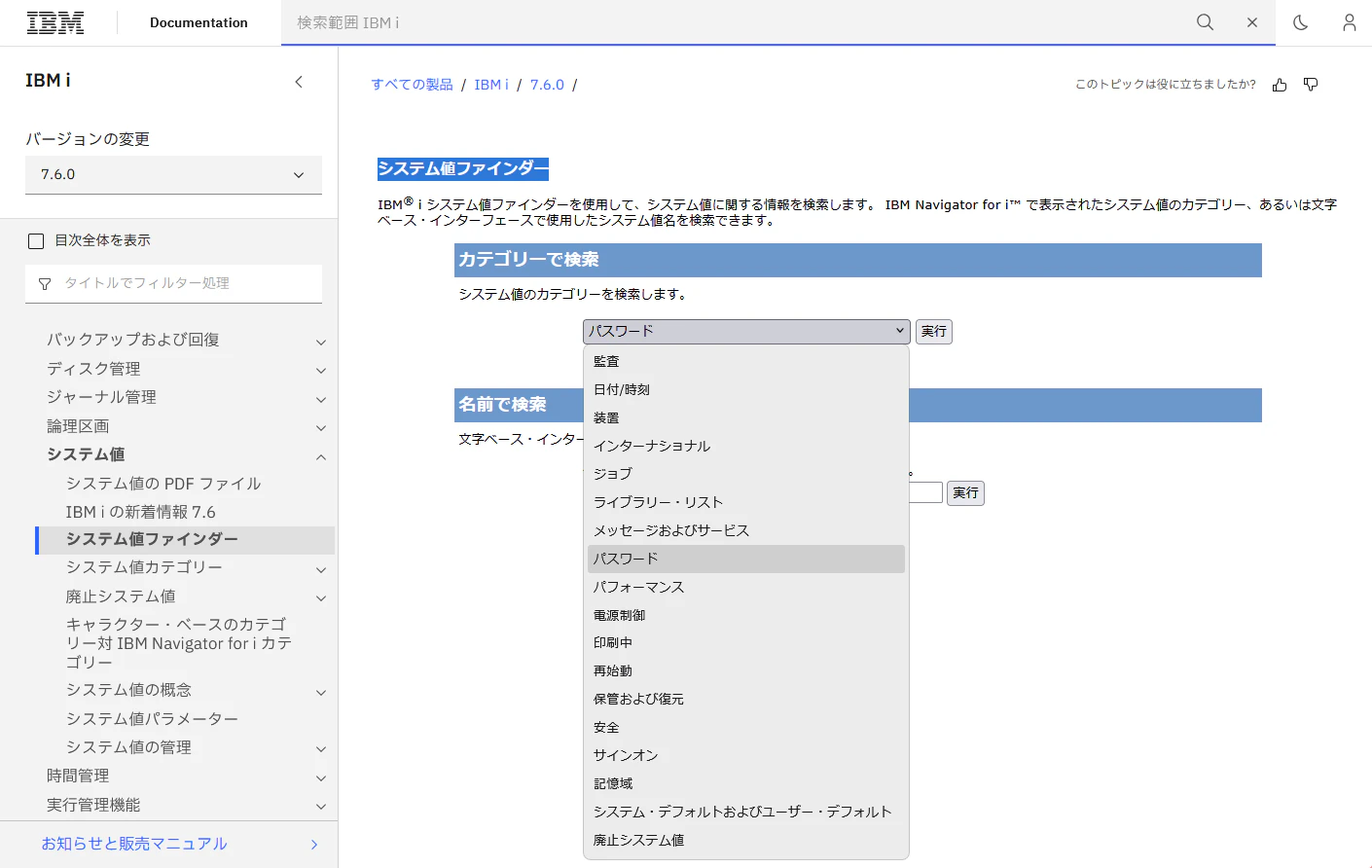Click the thumbs up feedback icon
The width and height of the screenshot is (1372, 868).
(1280, 85)
